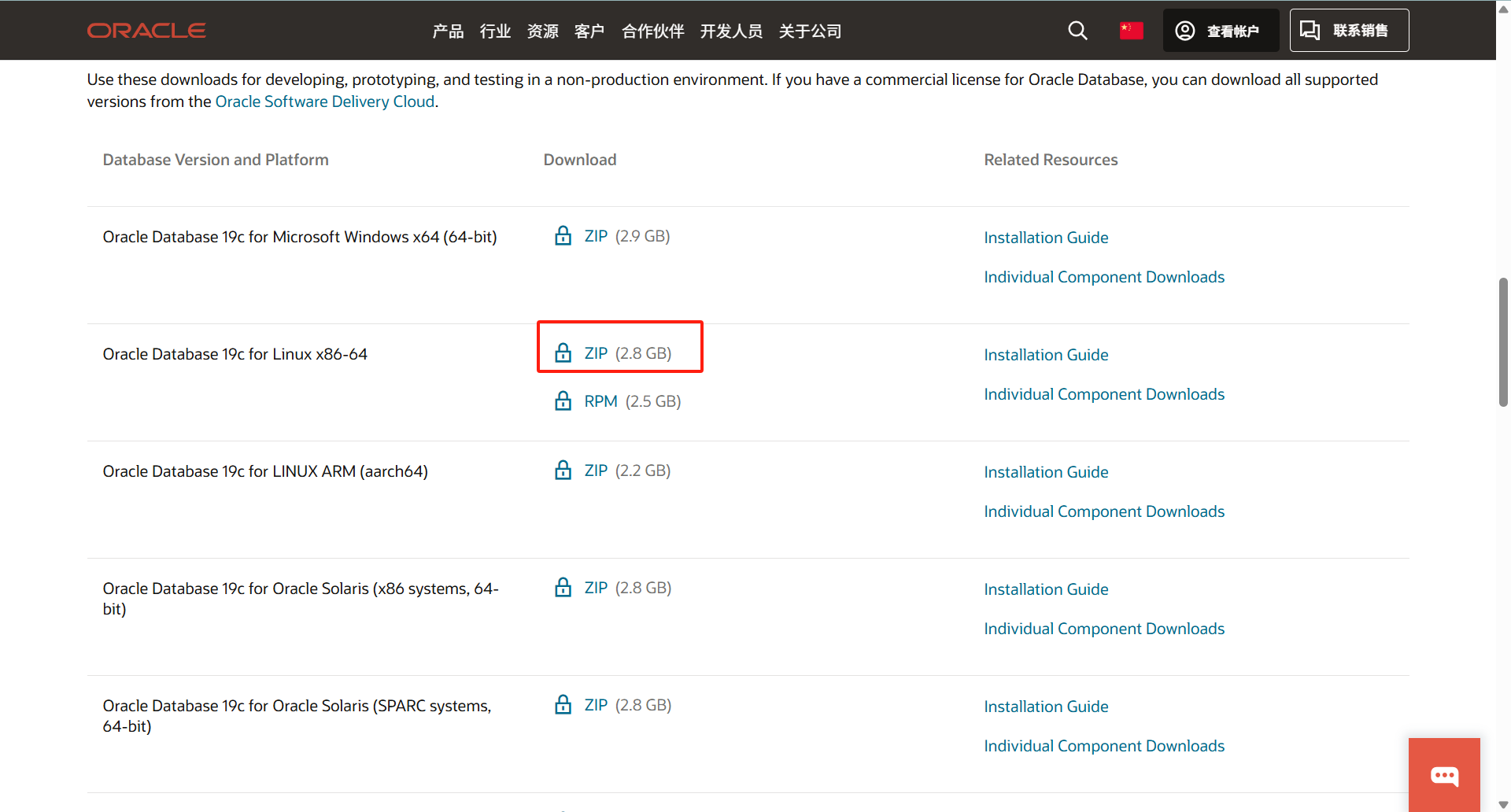
Task: Open the 关于公司 menu
Action: click(810, 31)
